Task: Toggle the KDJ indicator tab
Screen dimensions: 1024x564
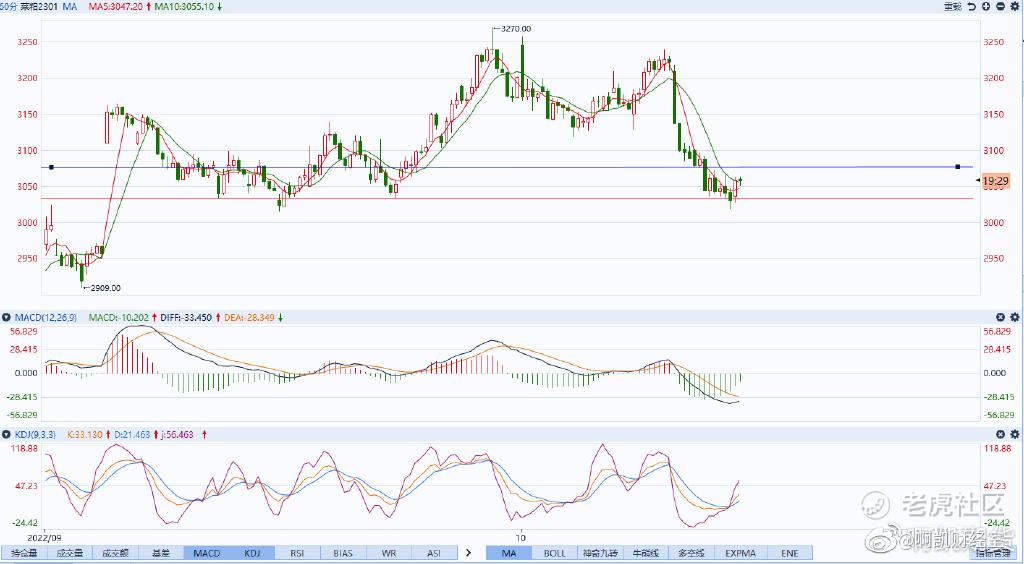Action: pyautogui.click(x=252, y=553)
